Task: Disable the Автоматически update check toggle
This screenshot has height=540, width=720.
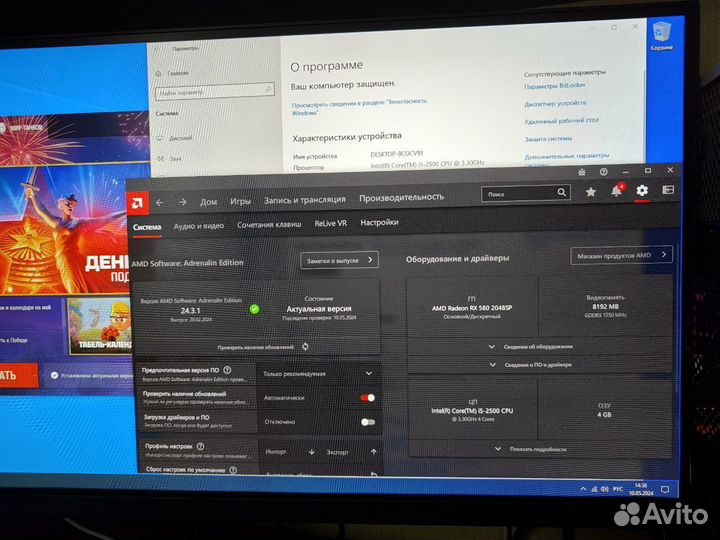Action: click(x=368, y=398)
